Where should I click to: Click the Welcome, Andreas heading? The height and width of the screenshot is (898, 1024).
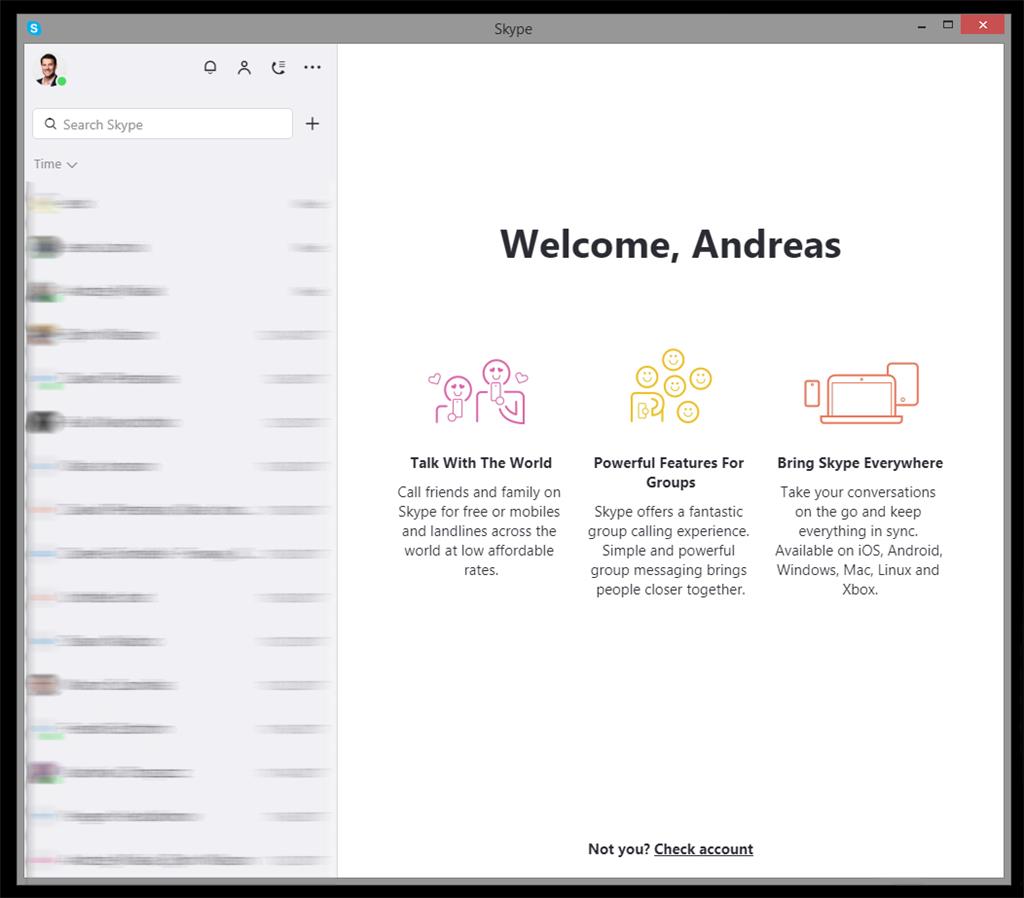click(x=671, y=244)
